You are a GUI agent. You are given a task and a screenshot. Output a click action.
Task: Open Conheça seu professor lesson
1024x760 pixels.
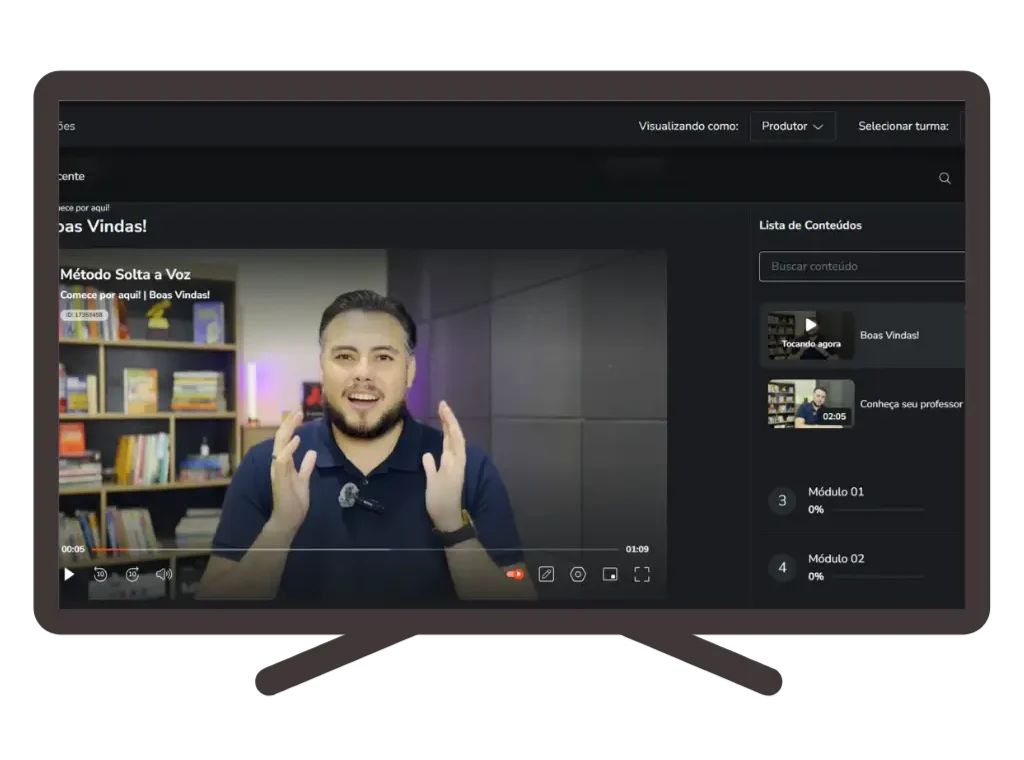click(910, 404)
